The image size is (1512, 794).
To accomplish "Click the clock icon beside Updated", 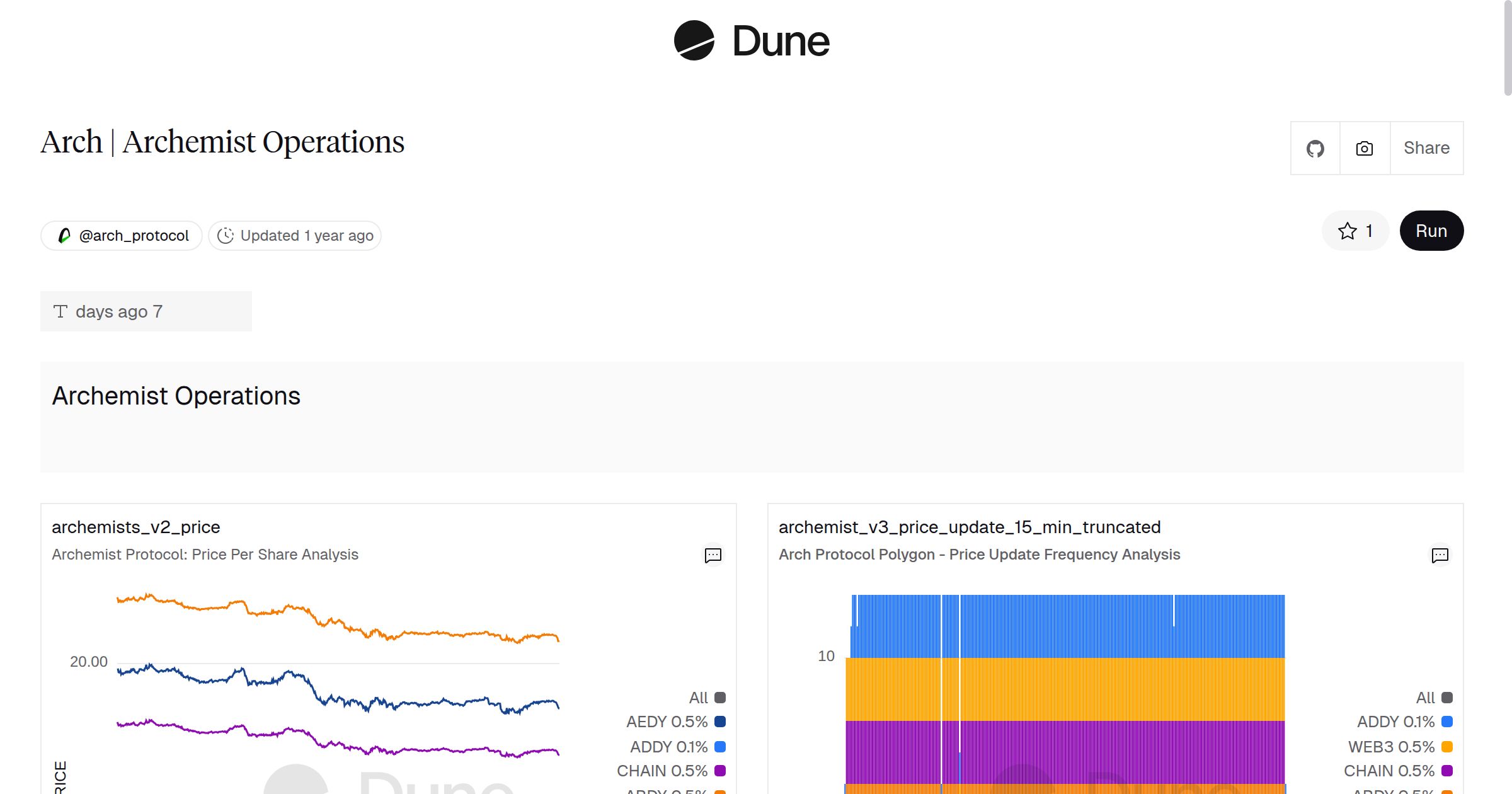I will click(226, 236).
